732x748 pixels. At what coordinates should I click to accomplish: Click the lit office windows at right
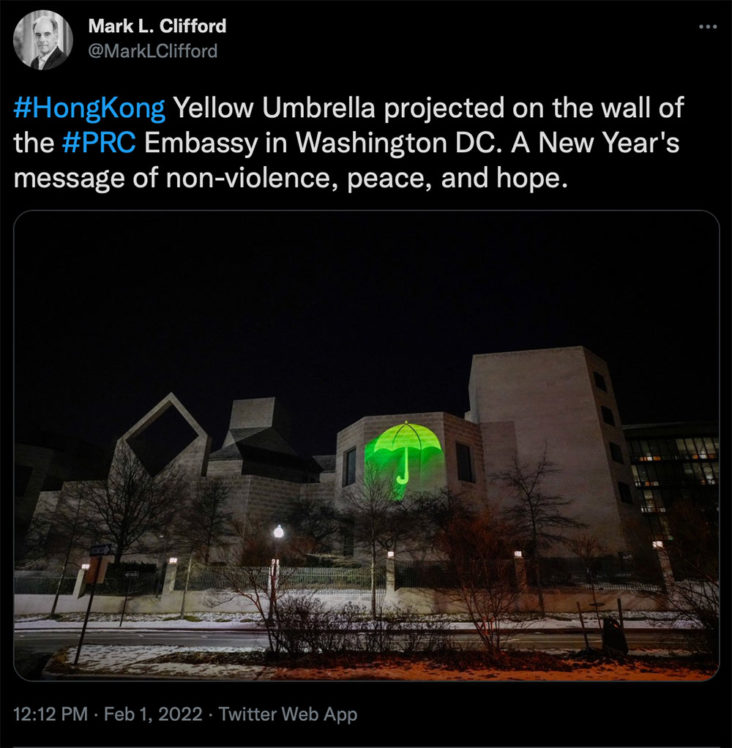click(x=675, y=472)
